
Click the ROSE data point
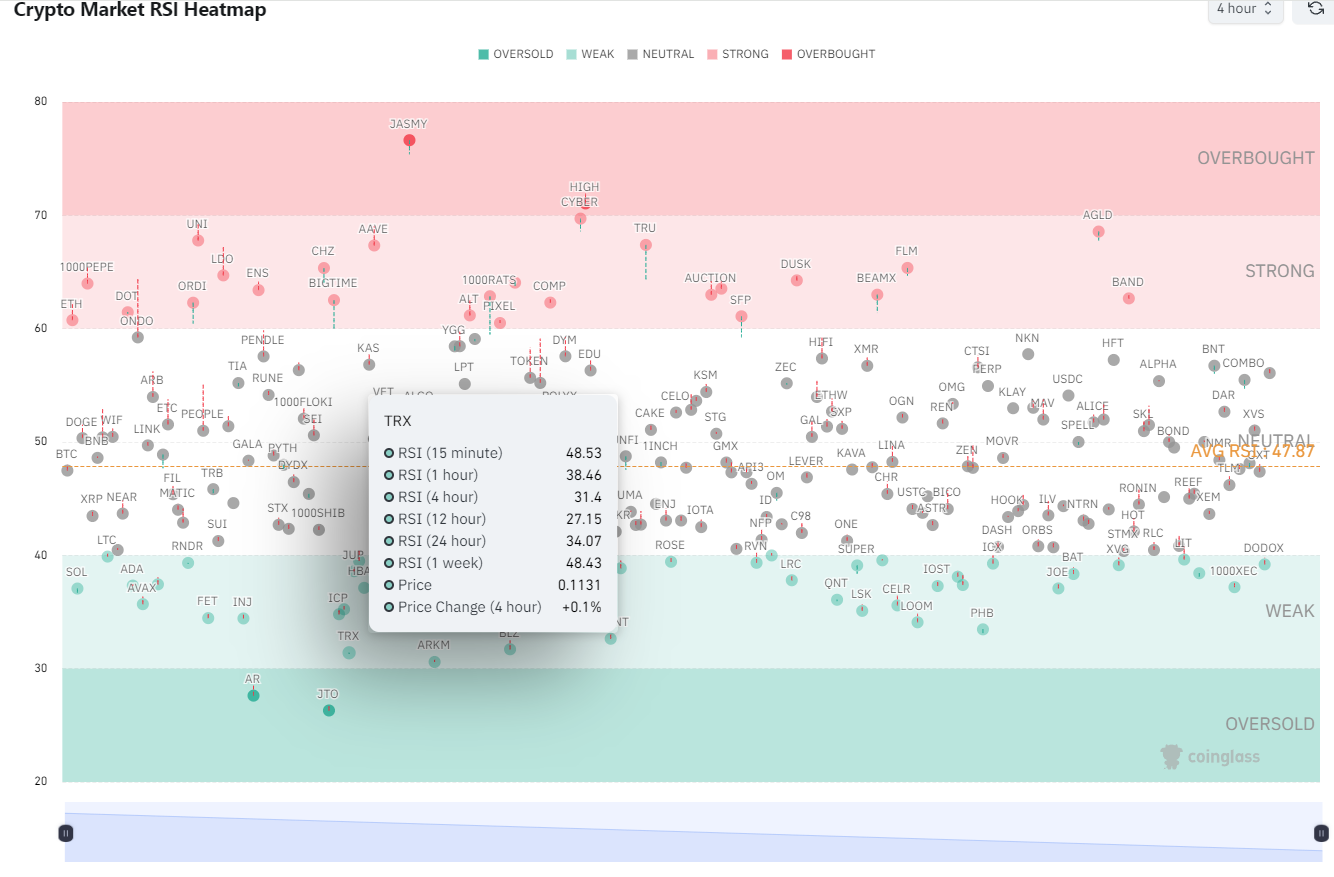pyautogui.click(x=671, y=562)
